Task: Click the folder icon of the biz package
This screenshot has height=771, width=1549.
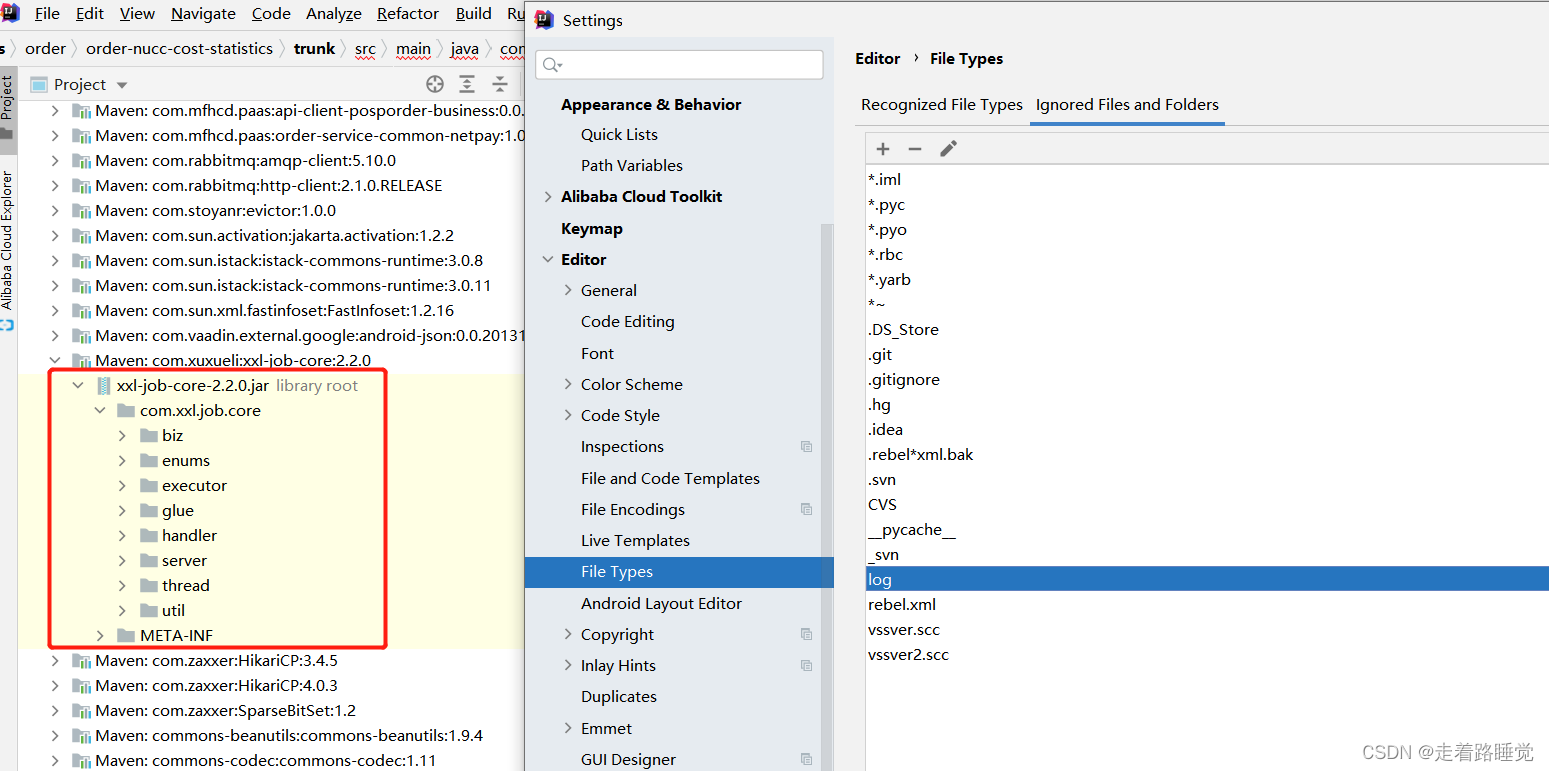Action: [x=149, y=436]
